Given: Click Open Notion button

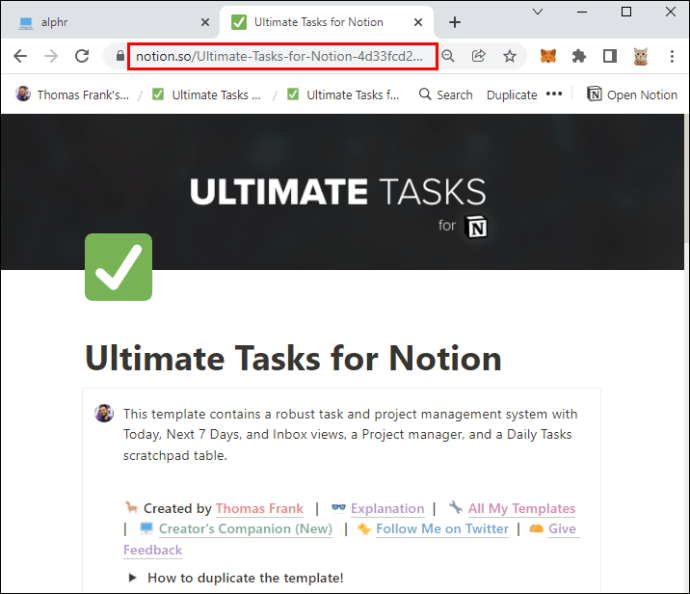Looking at the screenshot, I should pyautogui.click(x=632, y=95).
